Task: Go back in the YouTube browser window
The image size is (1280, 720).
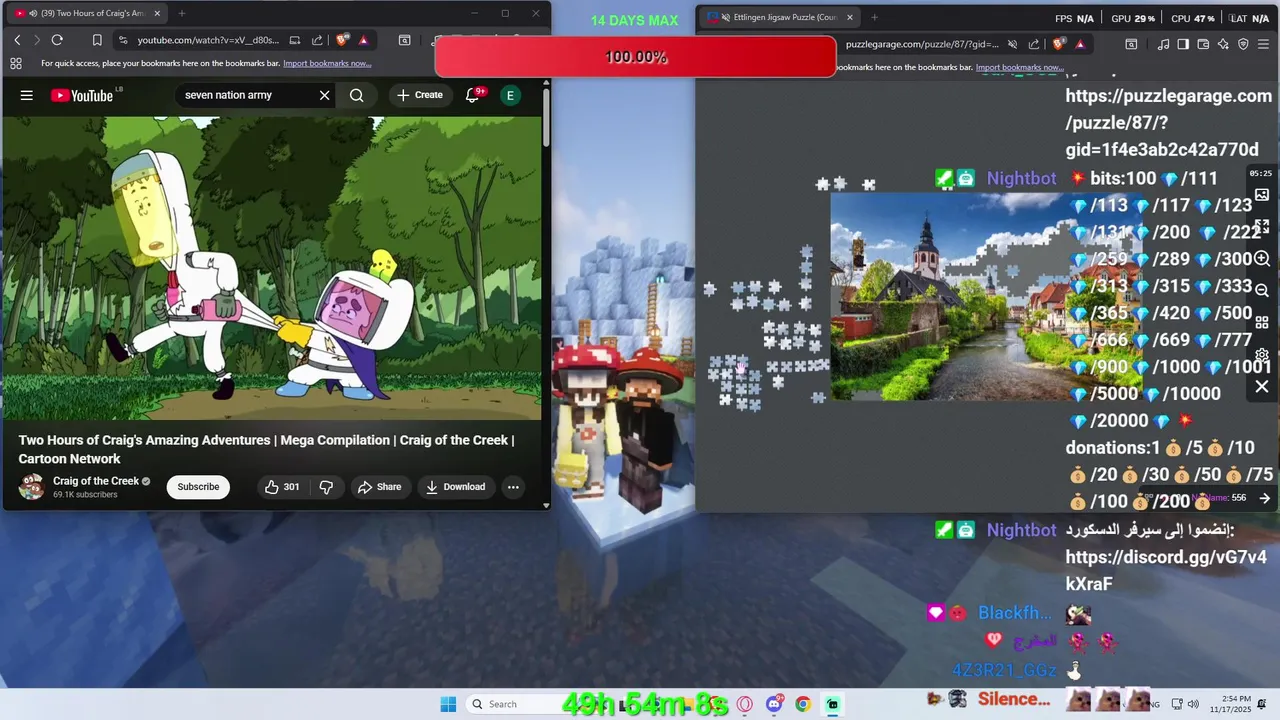Action: click(x=17, y=40)
